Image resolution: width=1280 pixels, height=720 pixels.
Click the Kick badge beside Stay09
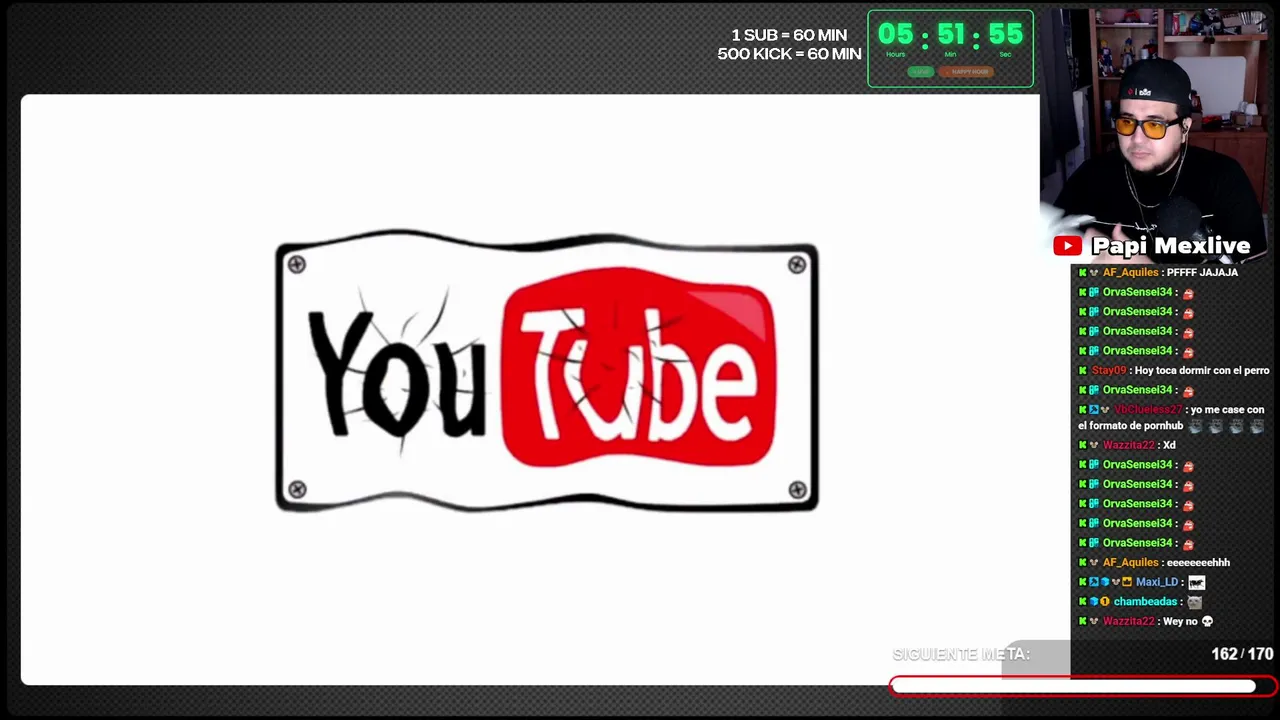1083,371
